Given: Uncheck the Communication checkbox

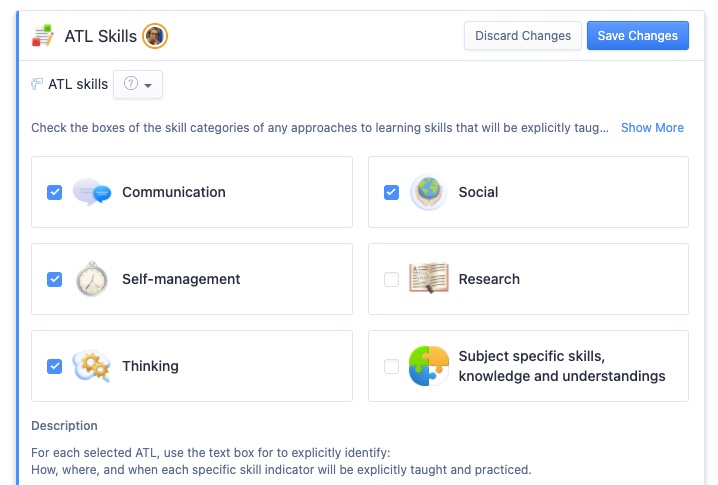Looking at the screenshot, I should point(54,192).
